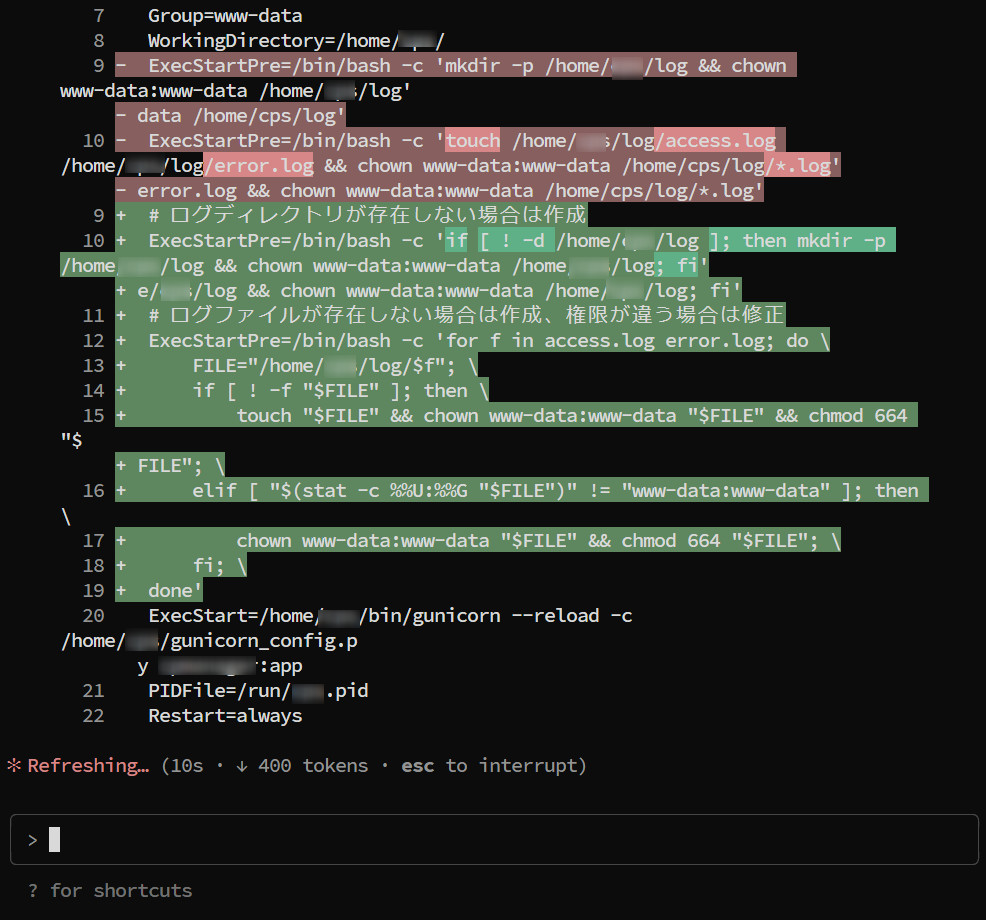986x920 pixels.
Task: Click the "? for shortcuts" hint
Action: click(x=110, y=890)
